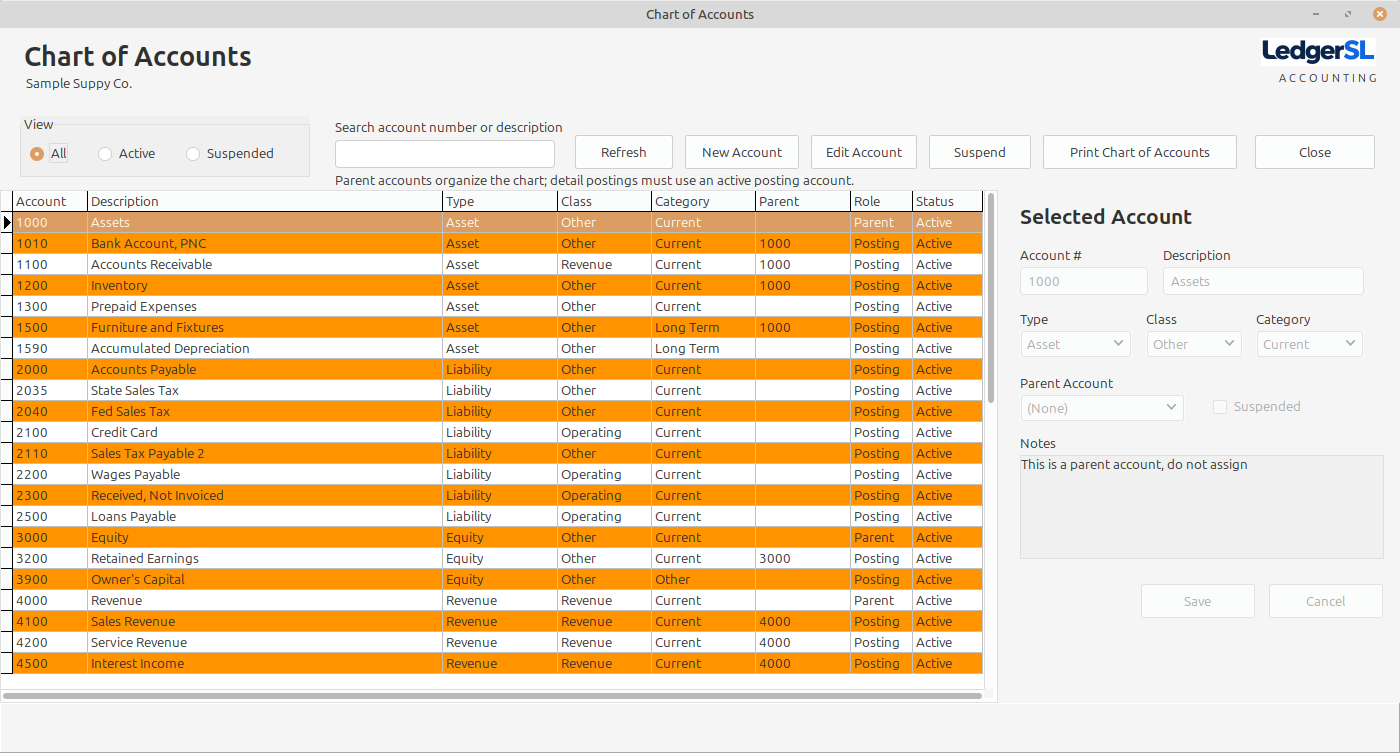
Task: Sort by the Class column header
Action: coord(604,201)
